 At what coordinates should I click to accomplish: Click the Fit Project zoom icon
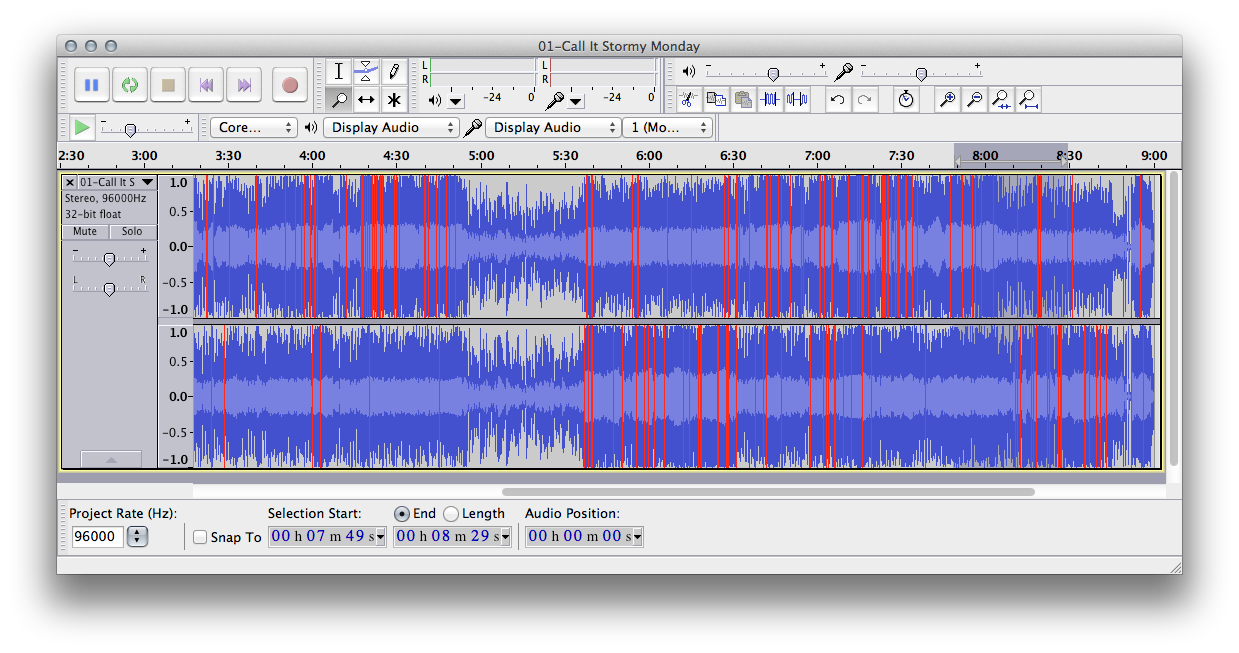point(1027,99)
